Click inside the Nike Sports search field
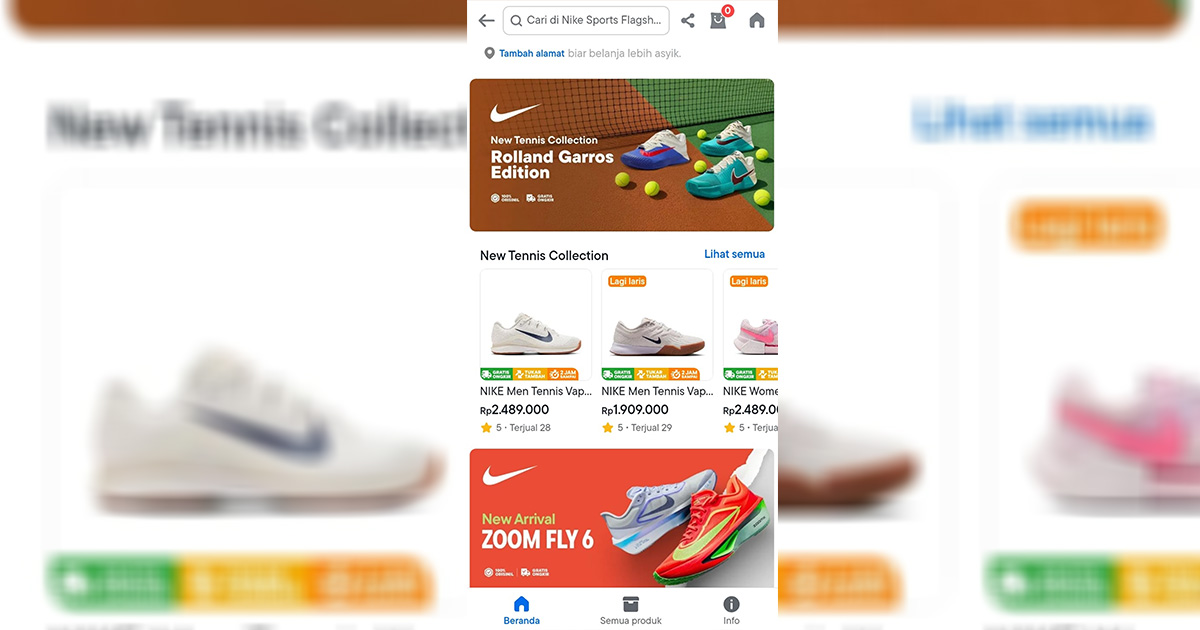This screenshot has width=1200, height=630. point(586,20)
